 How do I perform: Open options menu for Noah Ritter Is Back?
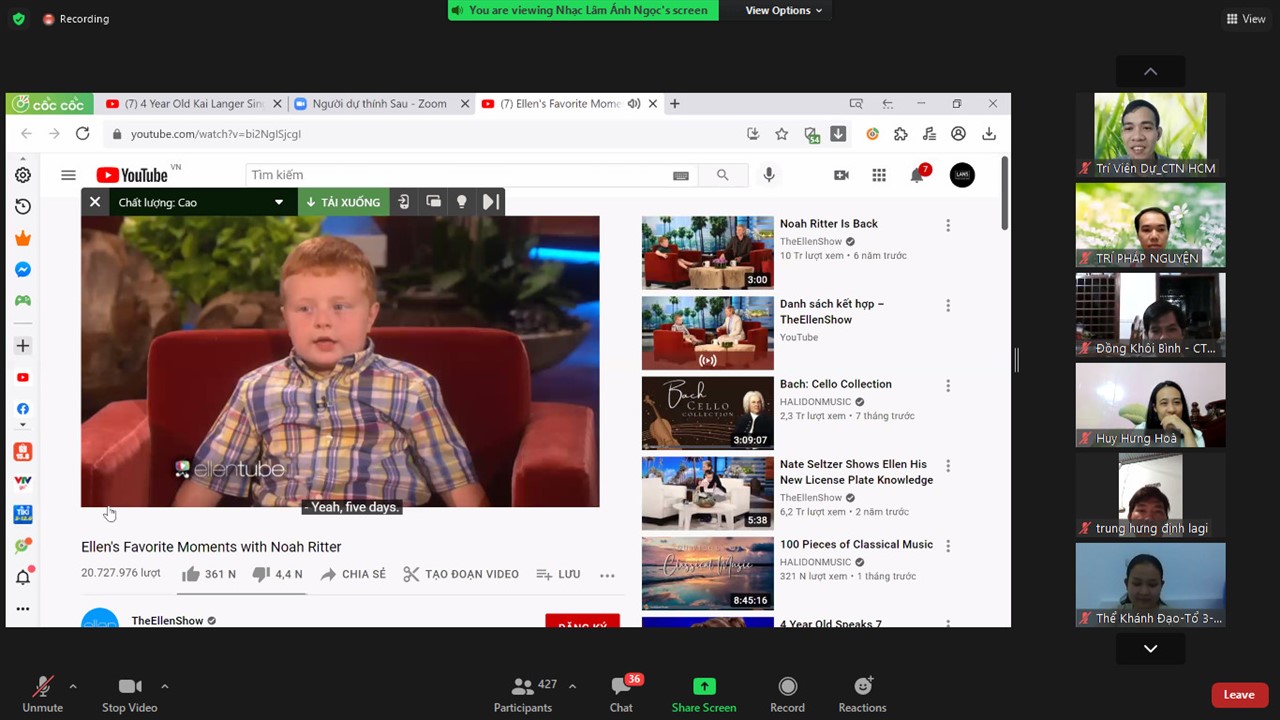coord(948,226)
